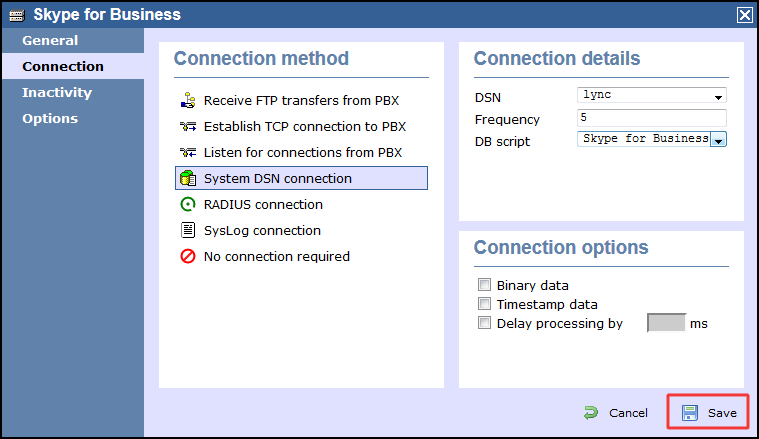Switch to the General tab
759x439 pixels.
point(50,41)
